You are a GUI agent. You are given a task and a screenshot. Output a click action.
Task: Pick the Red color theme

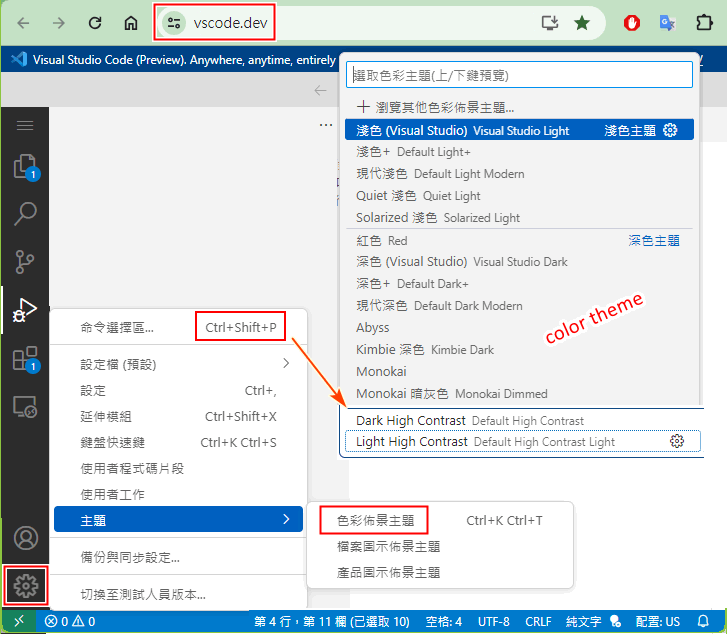(382, 240)
